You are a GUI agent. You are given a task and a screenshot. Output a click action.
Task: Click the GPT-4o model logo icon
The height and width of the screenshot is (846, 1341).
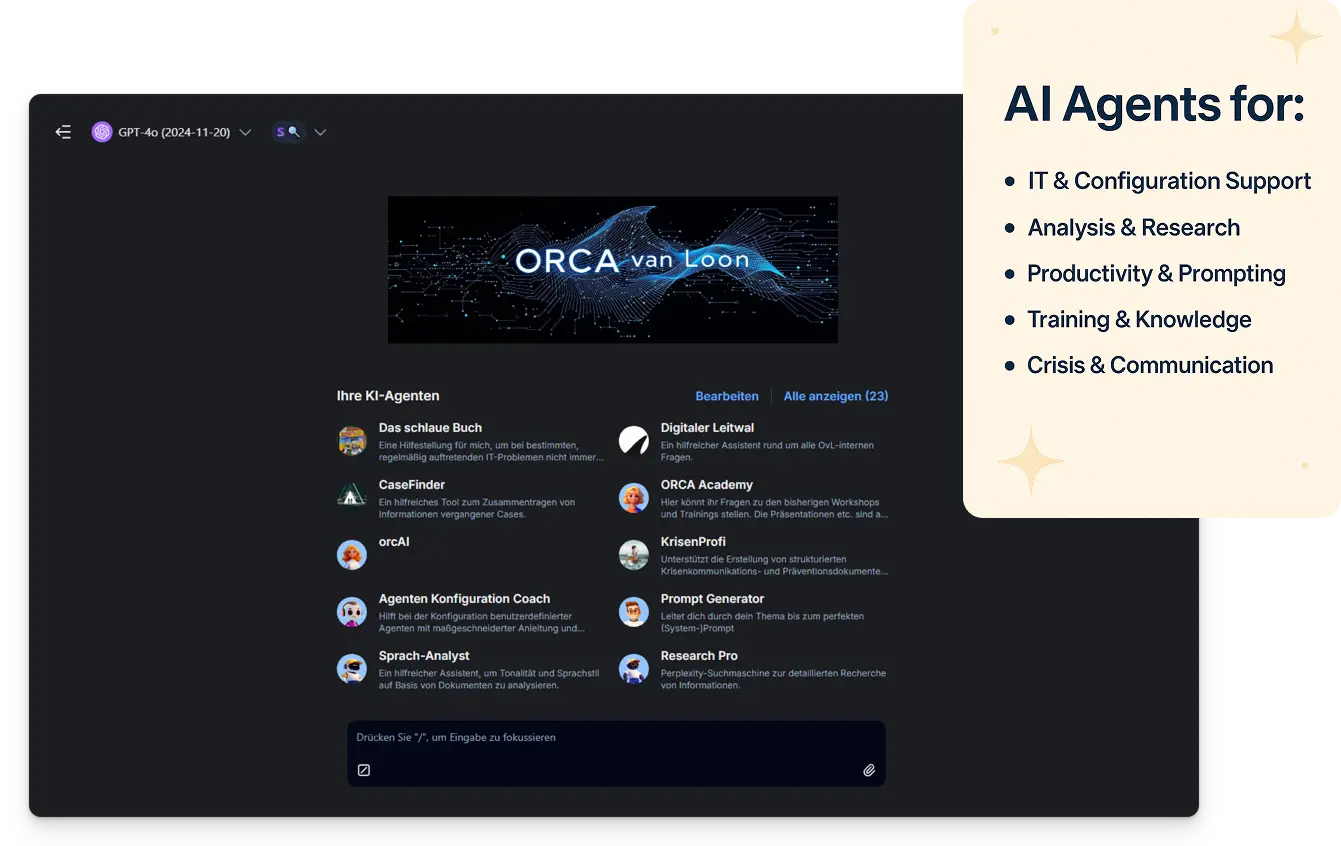pyautogui.click(x=102, y=132)
